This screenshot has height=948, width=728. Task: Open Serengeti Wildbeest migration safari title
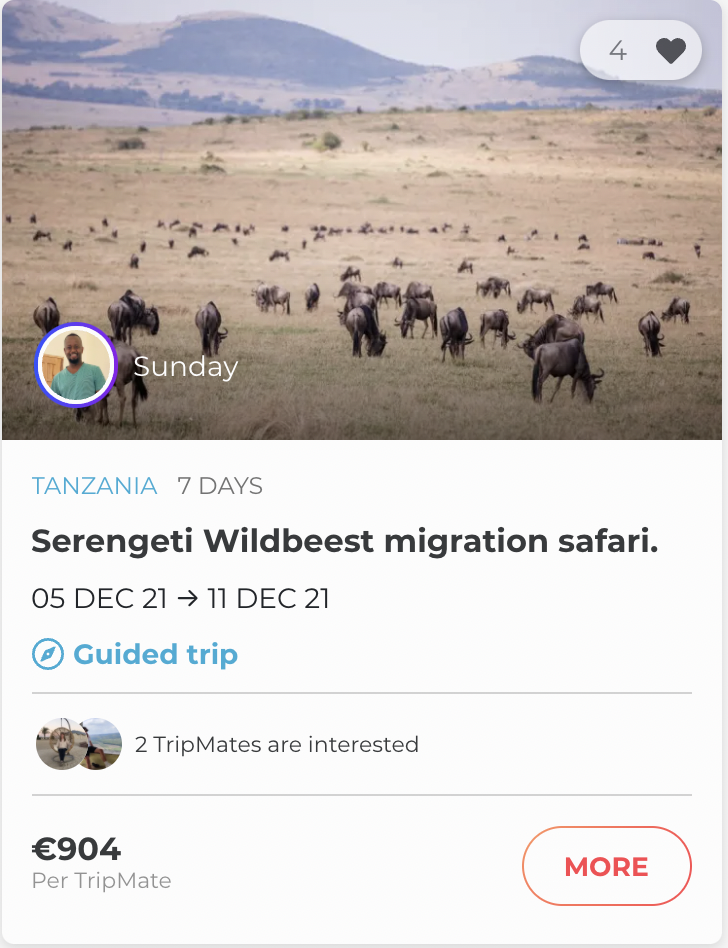pos(345,541)
